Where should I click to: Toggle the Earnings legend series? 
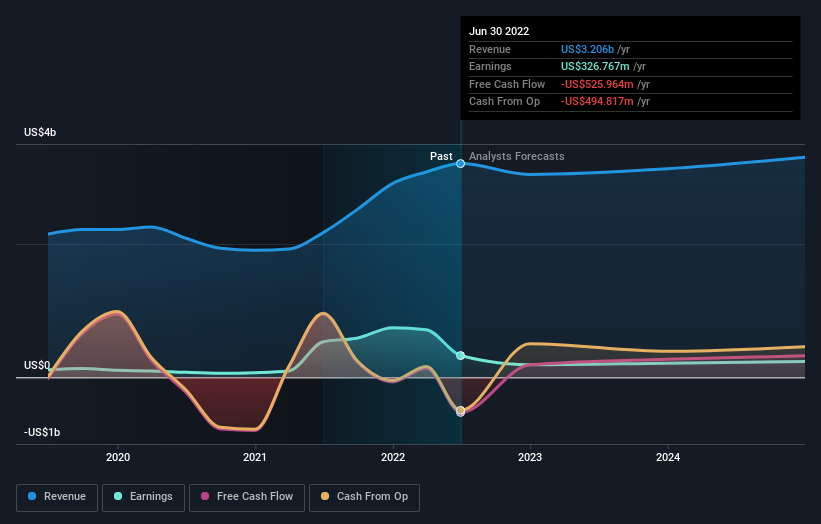(143, 497)
